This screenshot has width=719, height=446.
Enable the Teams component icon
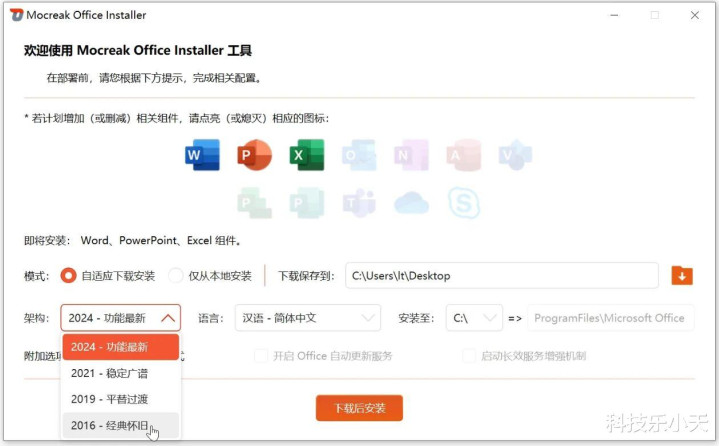pyautogui.click(x=359, y=203)
